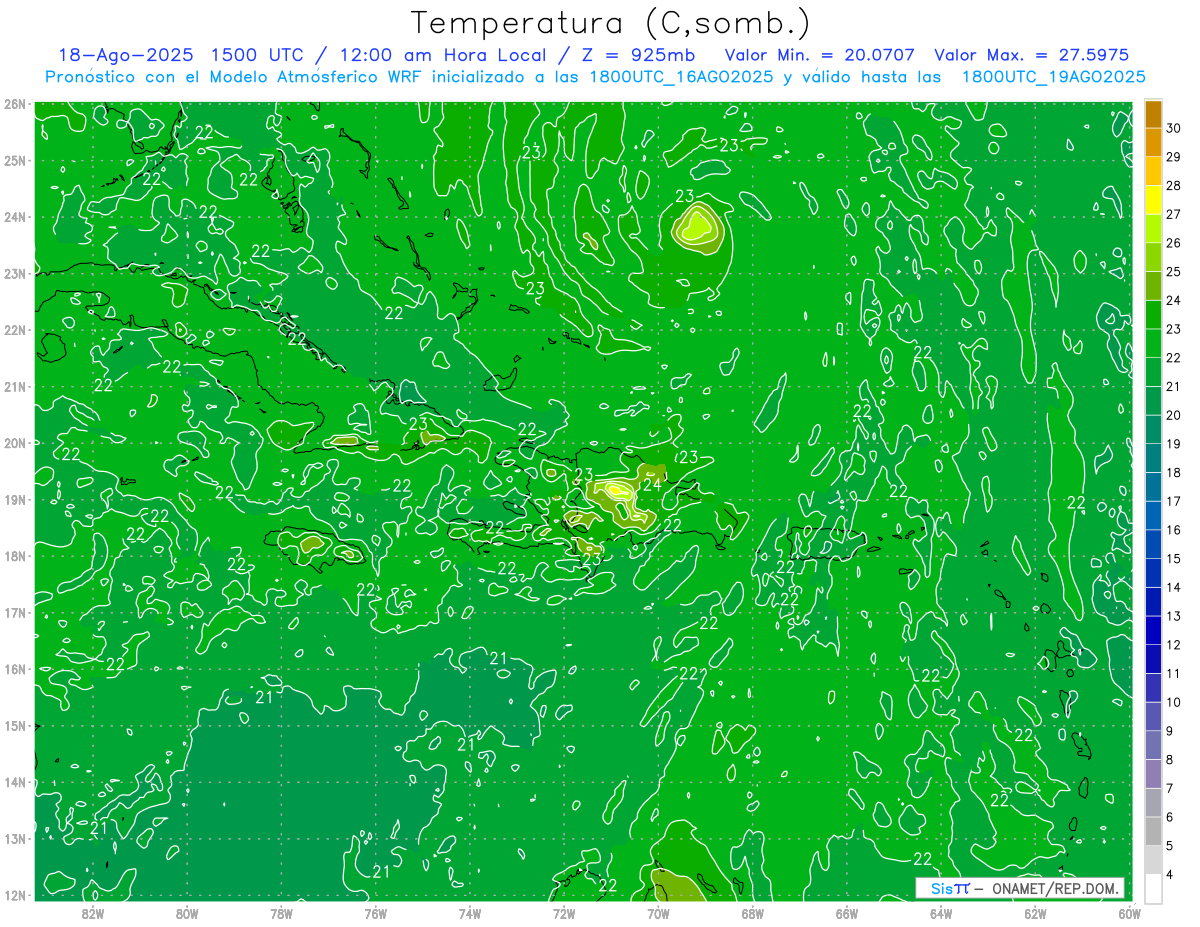Click the title "Temperatura (C,somb.)"
The image size is (1200, 927).
[x=610, y=24]
